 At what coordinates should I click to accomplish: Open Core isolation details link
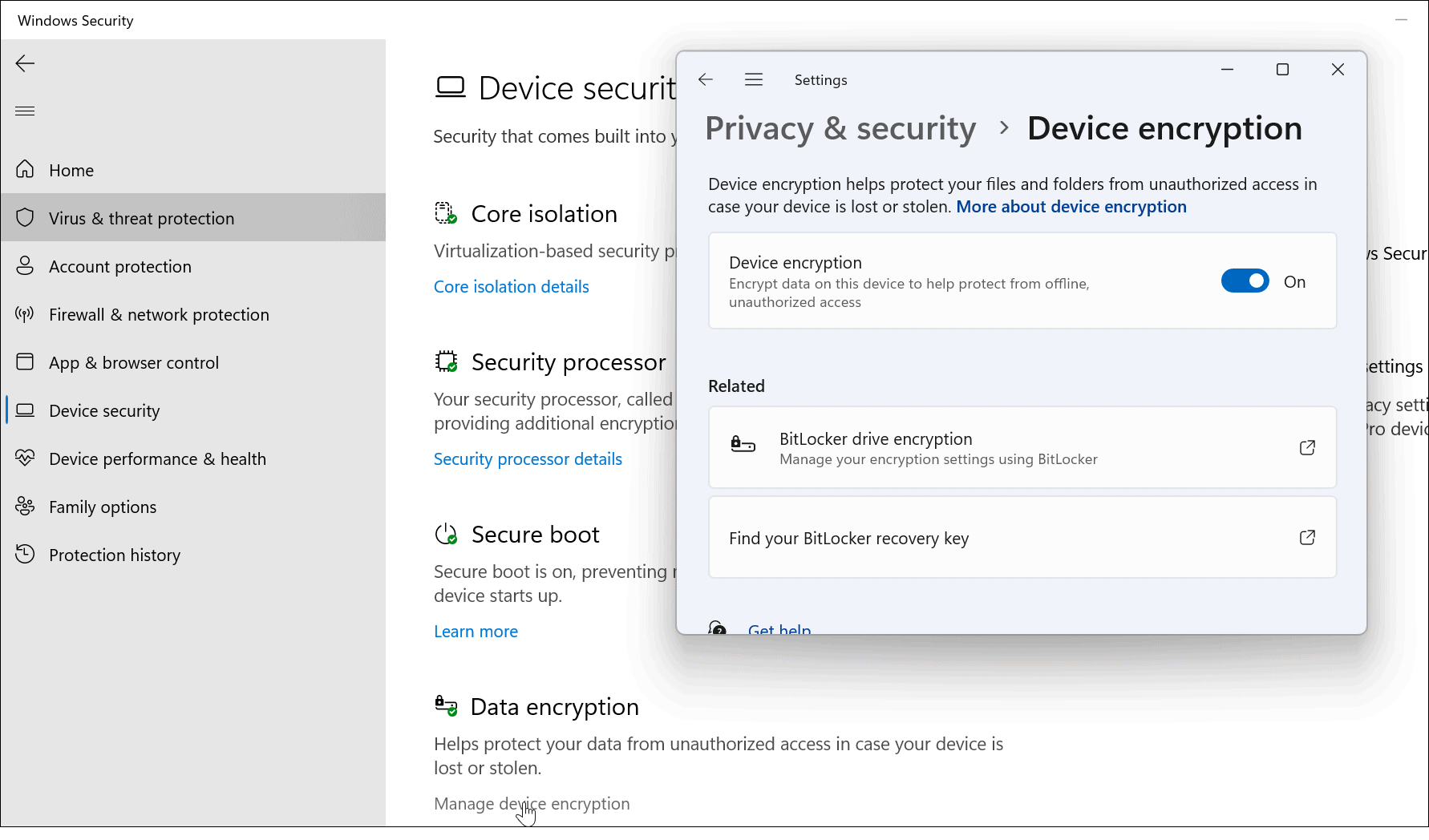click(x=511, y=287)
